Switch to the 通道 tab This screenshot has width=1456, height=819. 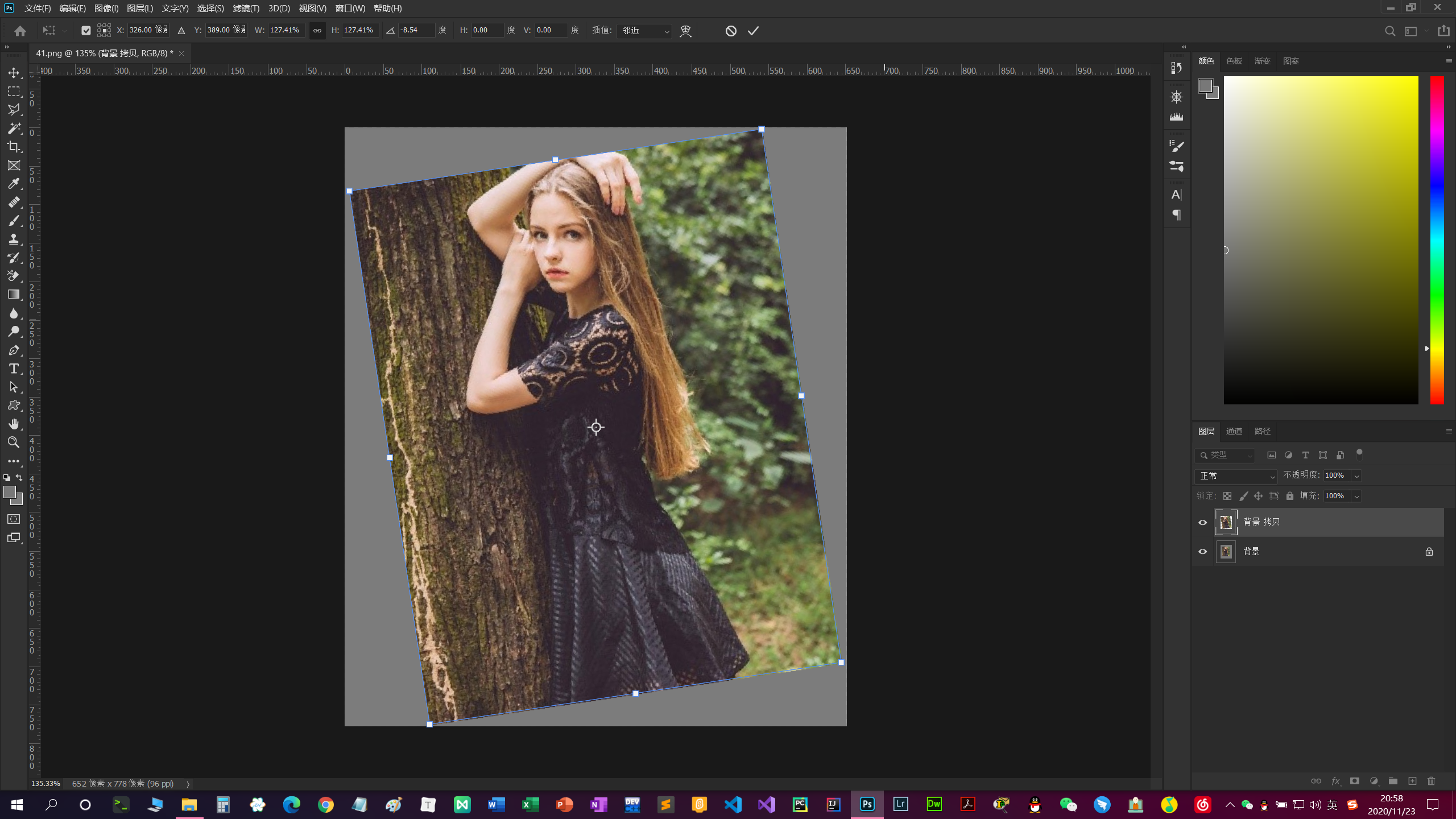click(x=1234, y=431)
